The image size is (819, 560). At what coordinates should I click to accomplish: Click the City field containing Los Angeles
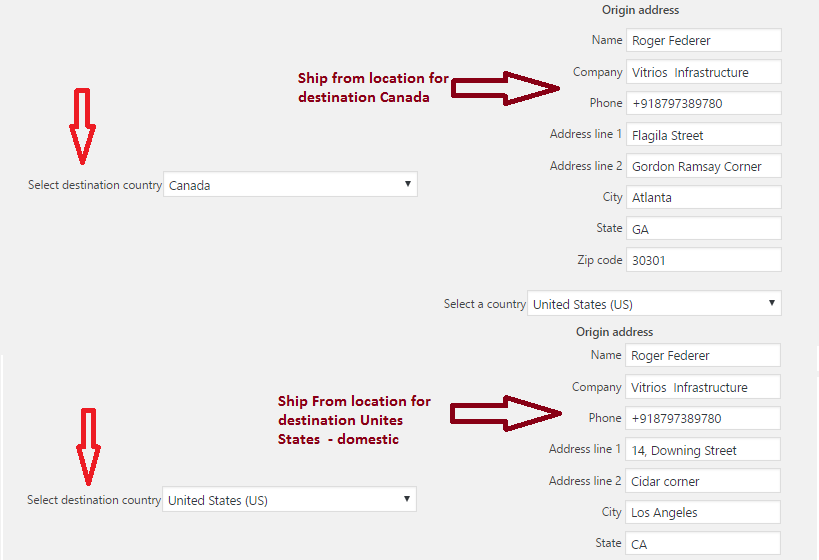coord(703,512)
